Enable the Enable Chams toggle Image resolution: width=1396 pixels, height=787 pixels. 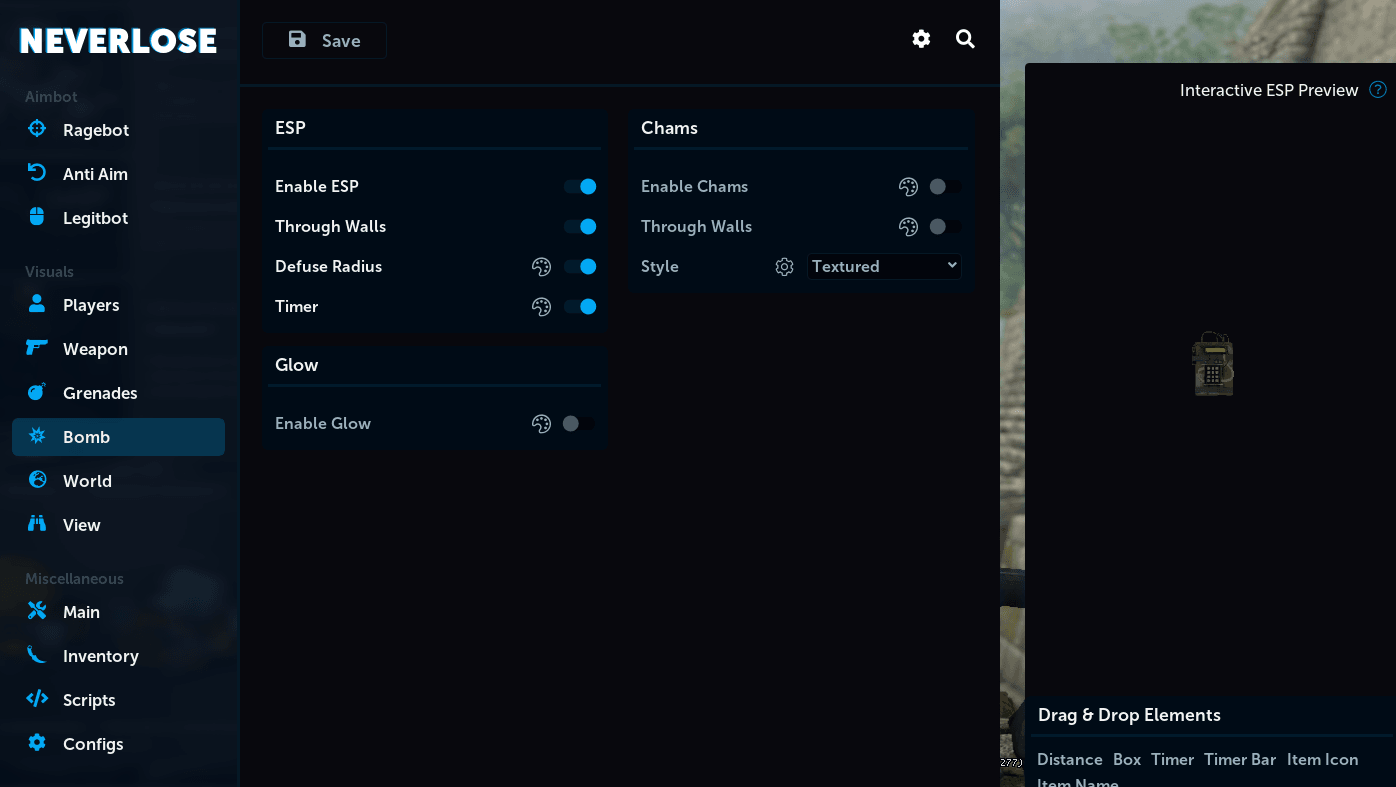(945, 187)
